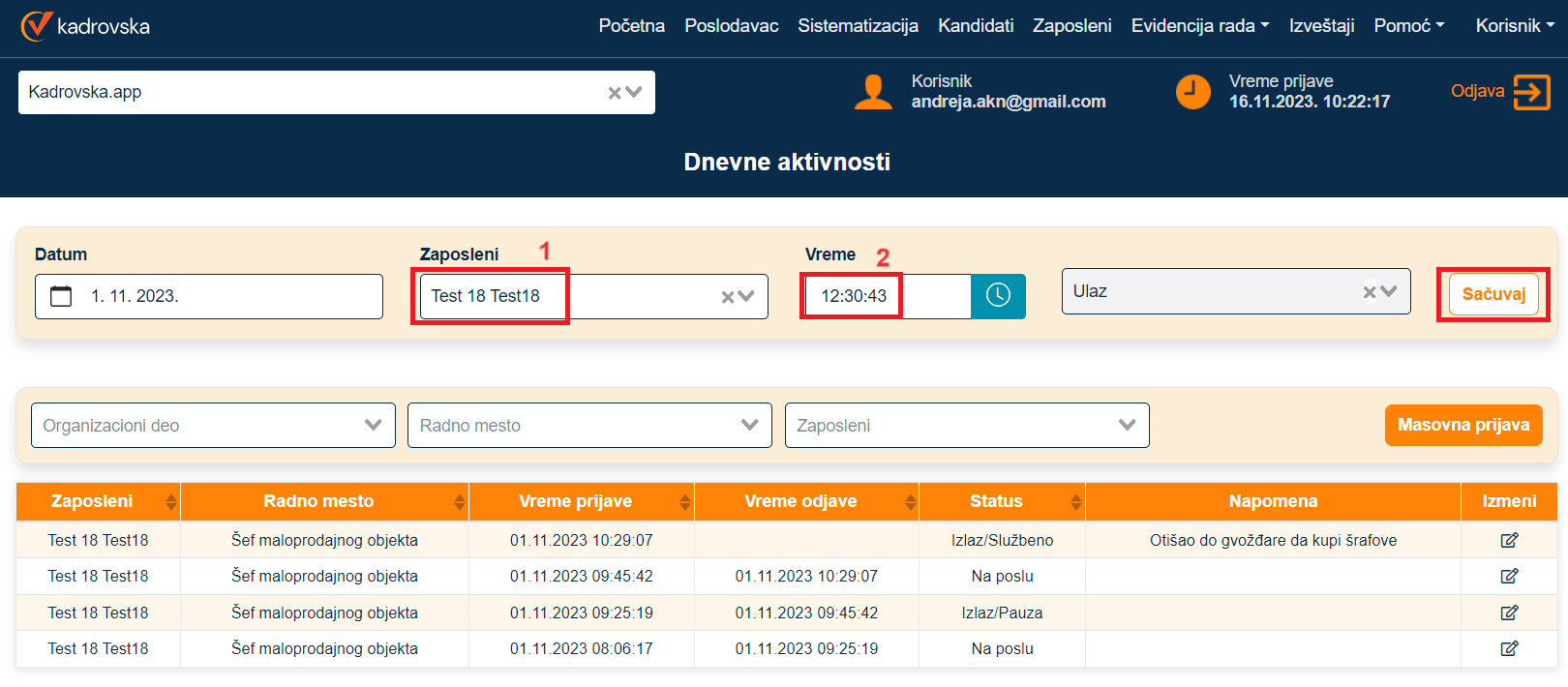
Task: Sort table by Vreme prijave column
Action: point(685,501)
